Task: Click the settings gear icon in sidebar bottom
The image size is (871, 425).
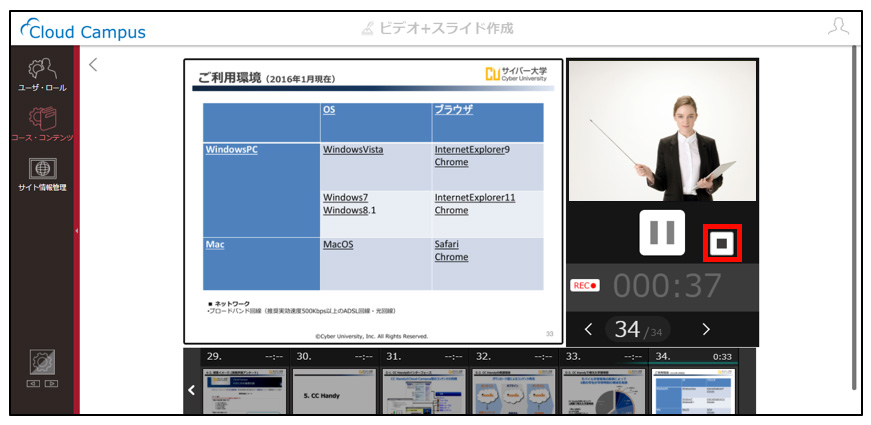Action: click(x=43, y=362)
